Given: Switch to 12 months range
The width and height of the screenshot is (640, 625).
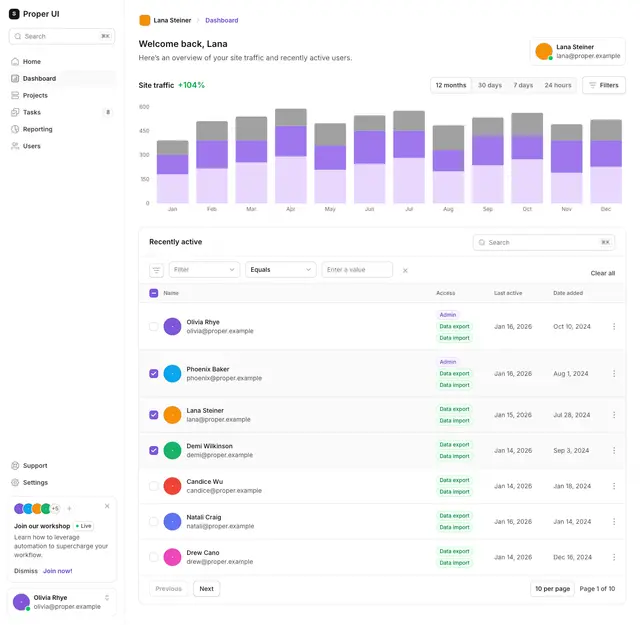Looking at the screenshot, I should (x=451, y=85).
